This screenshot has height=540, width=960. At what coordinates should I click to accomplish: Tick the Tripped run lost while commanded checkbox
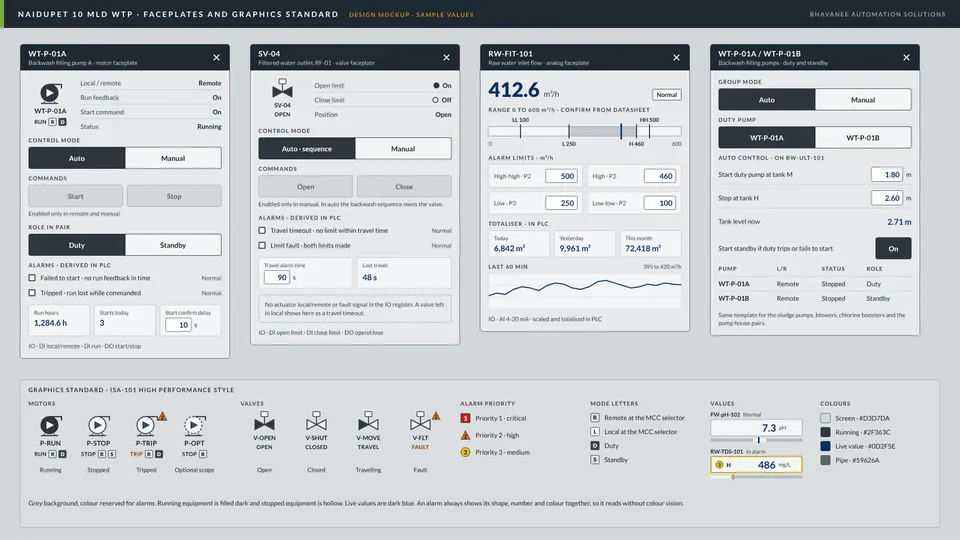click(x=32, y=293)
